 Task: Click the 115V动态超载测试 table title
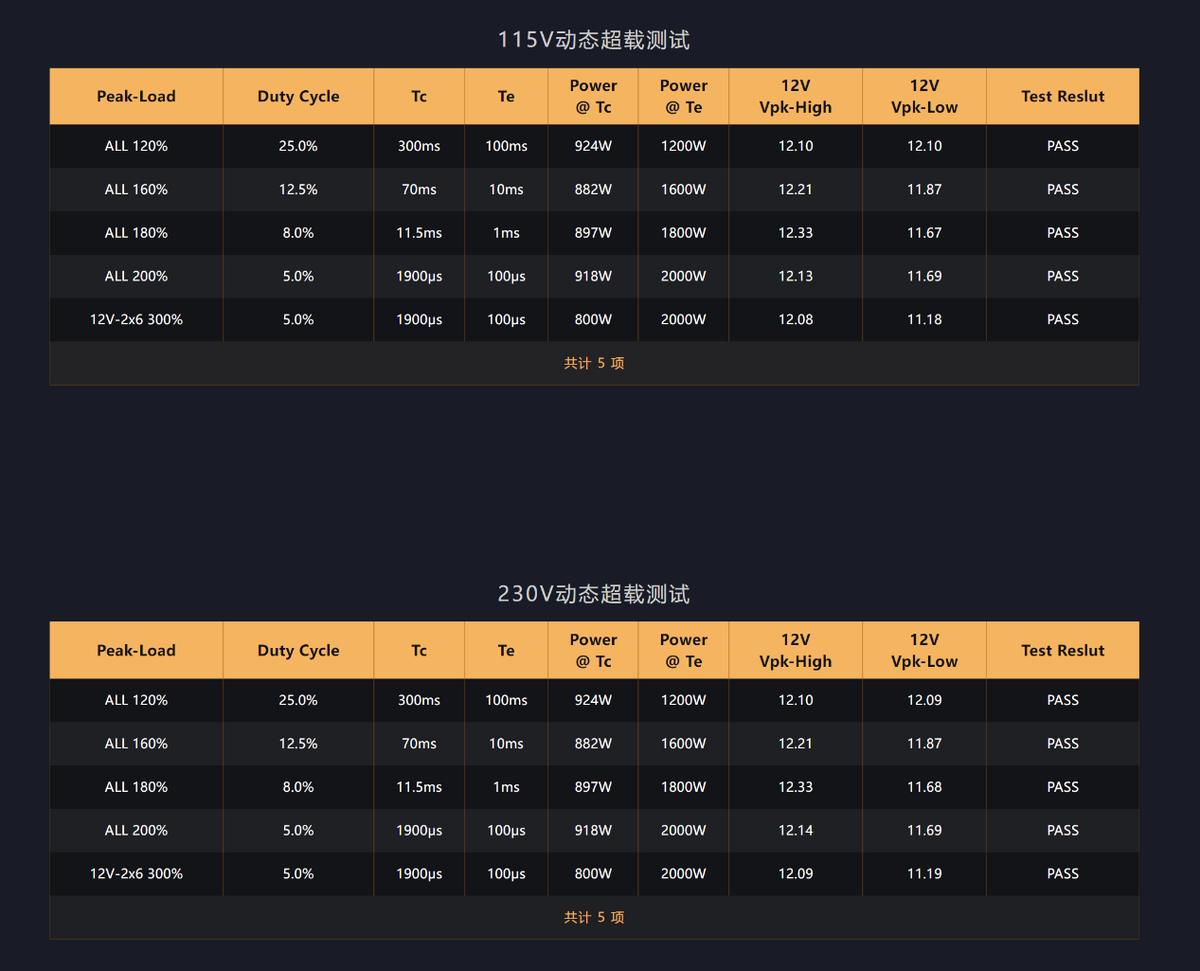[x=594, y=40]
